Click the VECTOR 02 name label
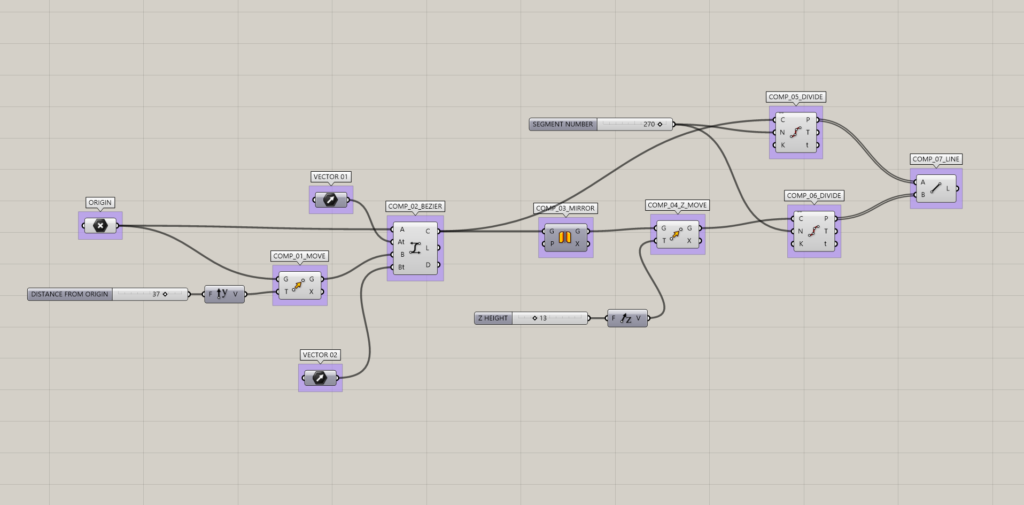Image resolution: width=1024 pixels, height=505 pixels. click(320, 355)
